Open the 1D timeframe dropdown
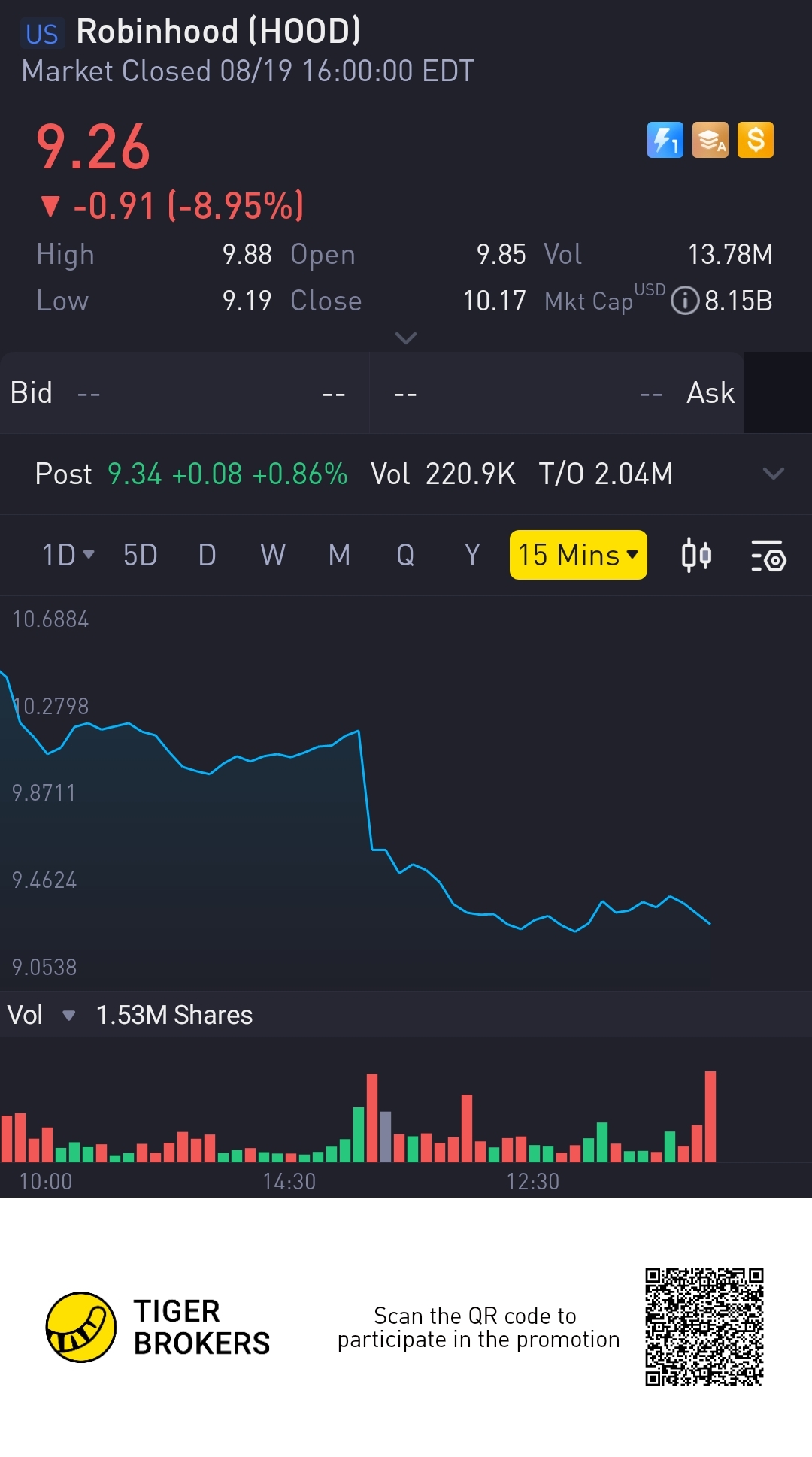Image resolution: width=812 pixels, height=1457 pixels. point(68,555)
